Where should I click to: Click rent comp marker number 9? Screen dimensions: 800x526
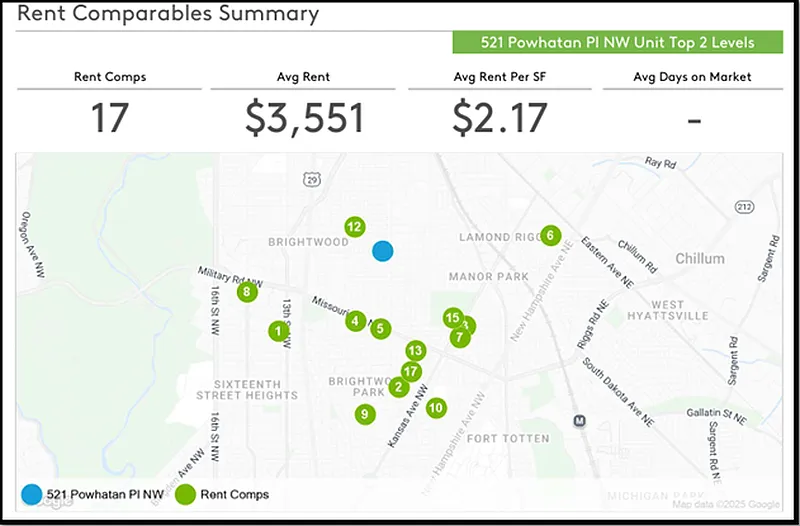pos(365,414)
